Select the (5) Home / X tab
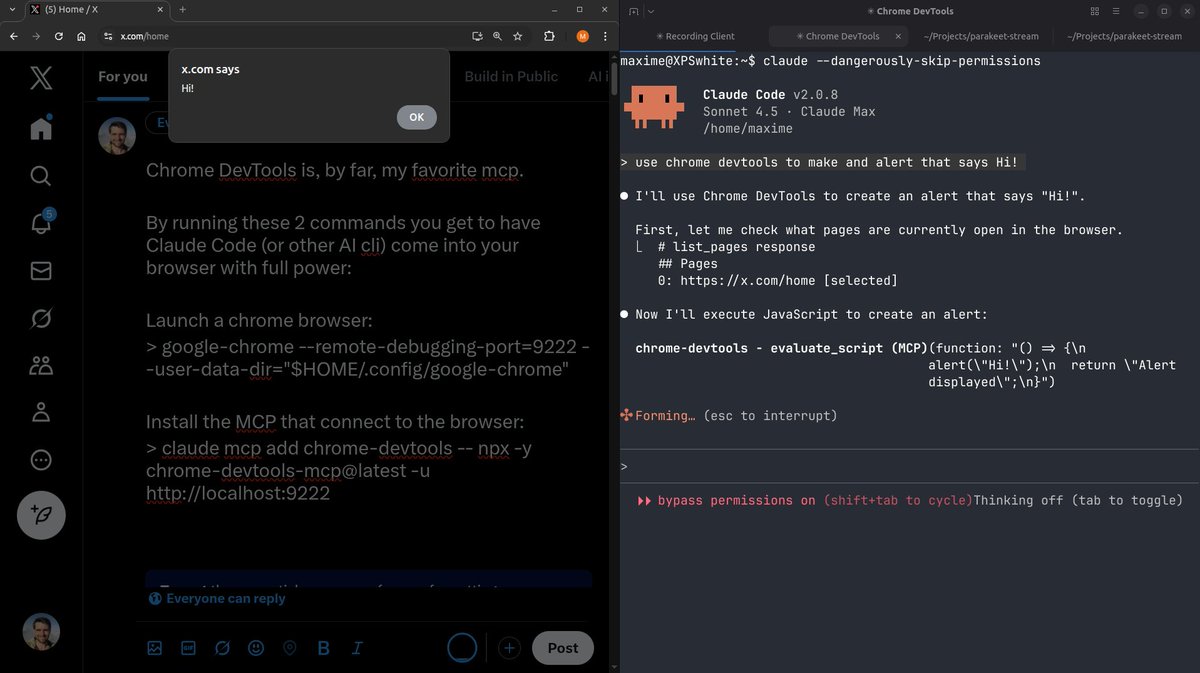 point(95,9)
